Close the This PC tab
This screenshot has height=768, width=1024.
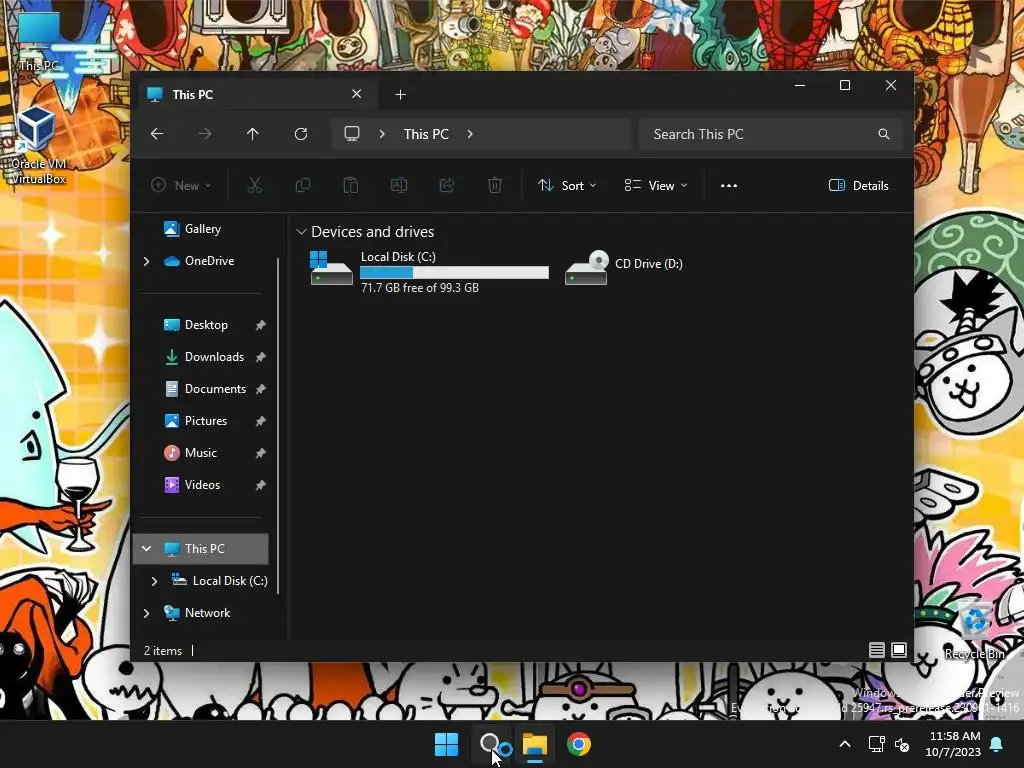click(x=357, y=94)
